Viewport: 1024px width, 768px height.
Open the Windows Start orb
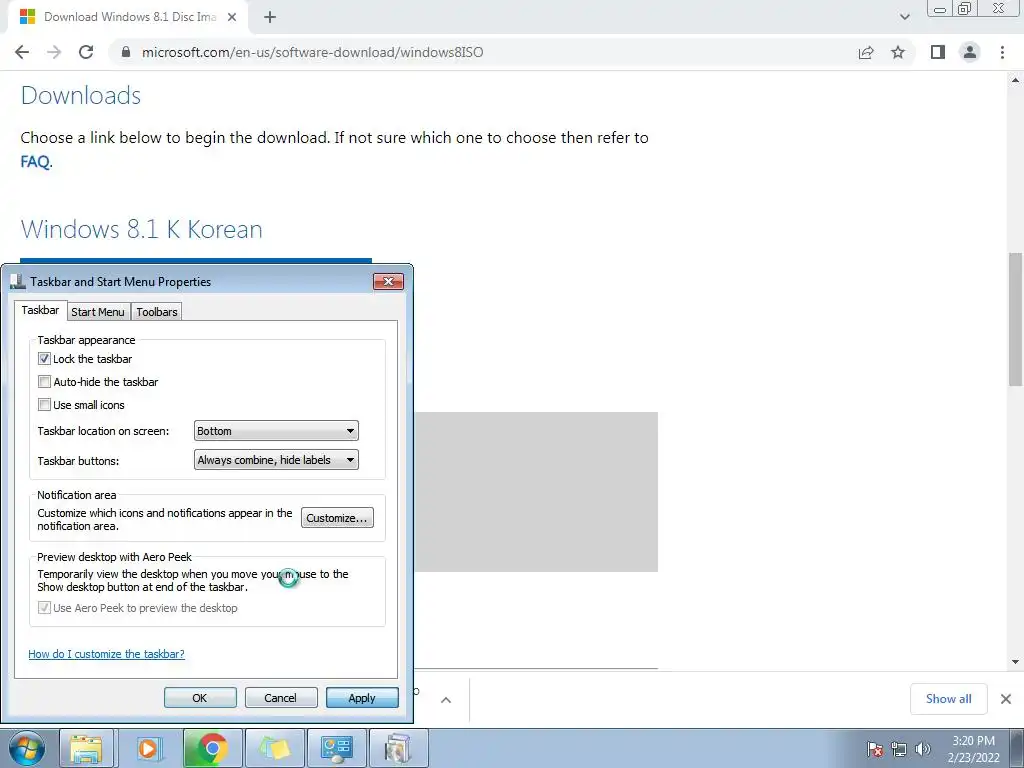coord(27,748)
